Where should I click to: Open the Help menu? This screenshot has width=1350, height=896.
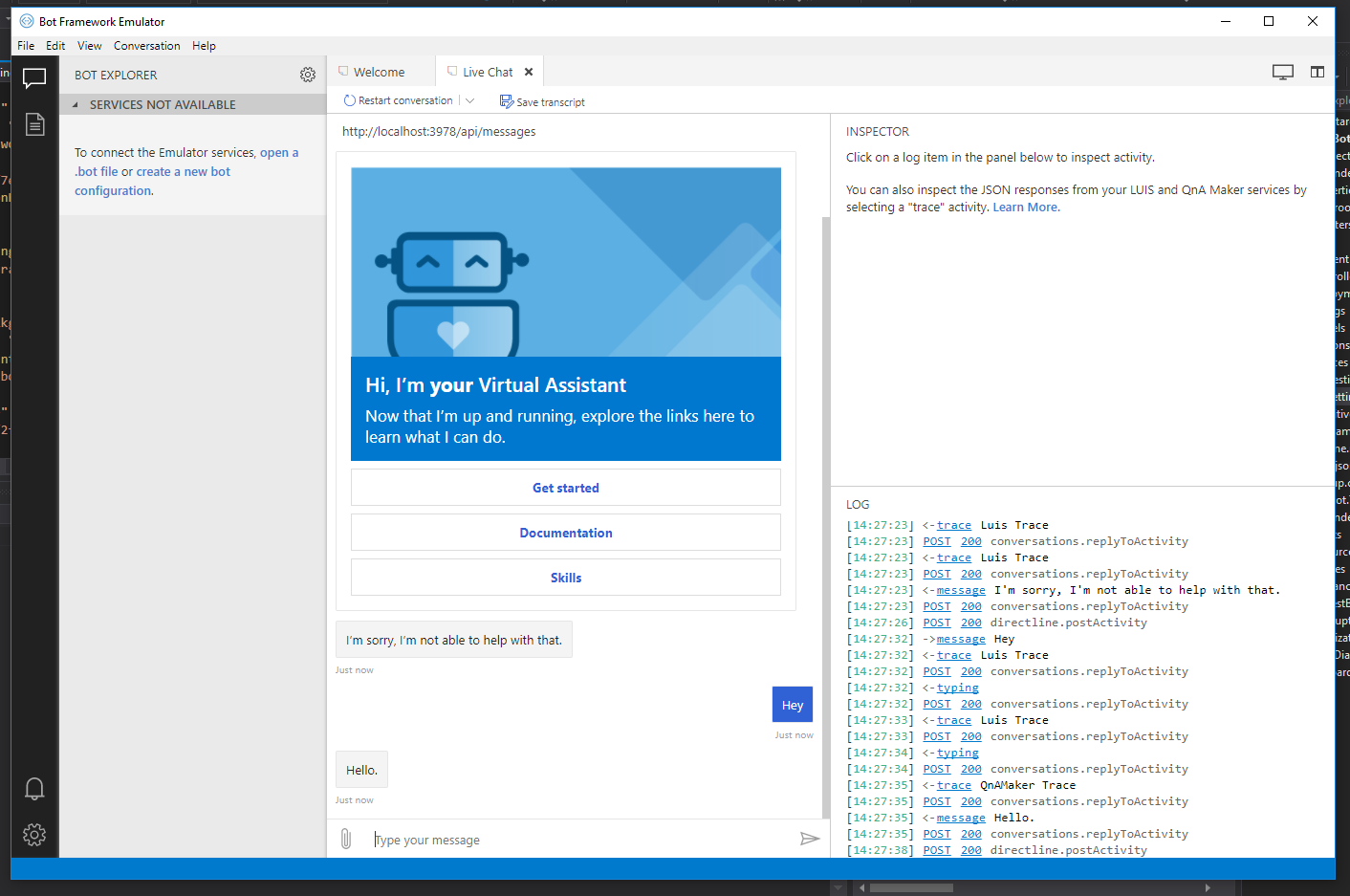204,45
